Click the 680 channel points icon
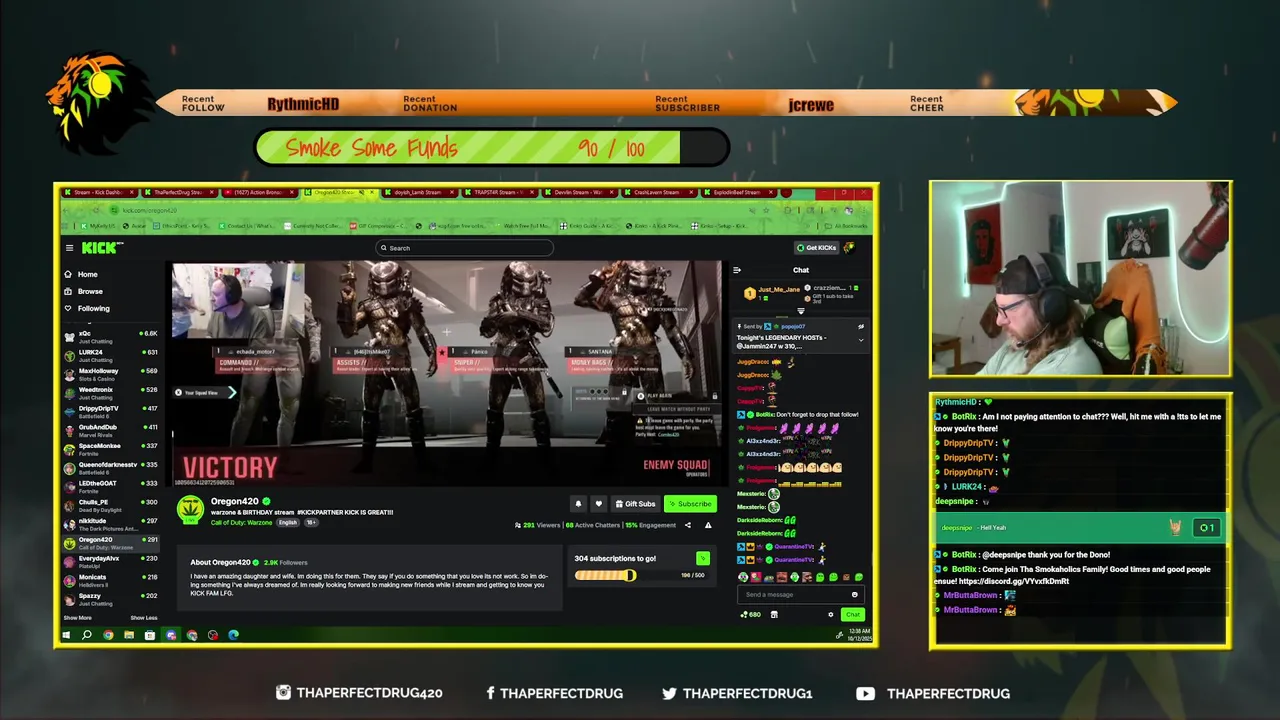This screenshot has height=720, width=1280. coord(744,614)
